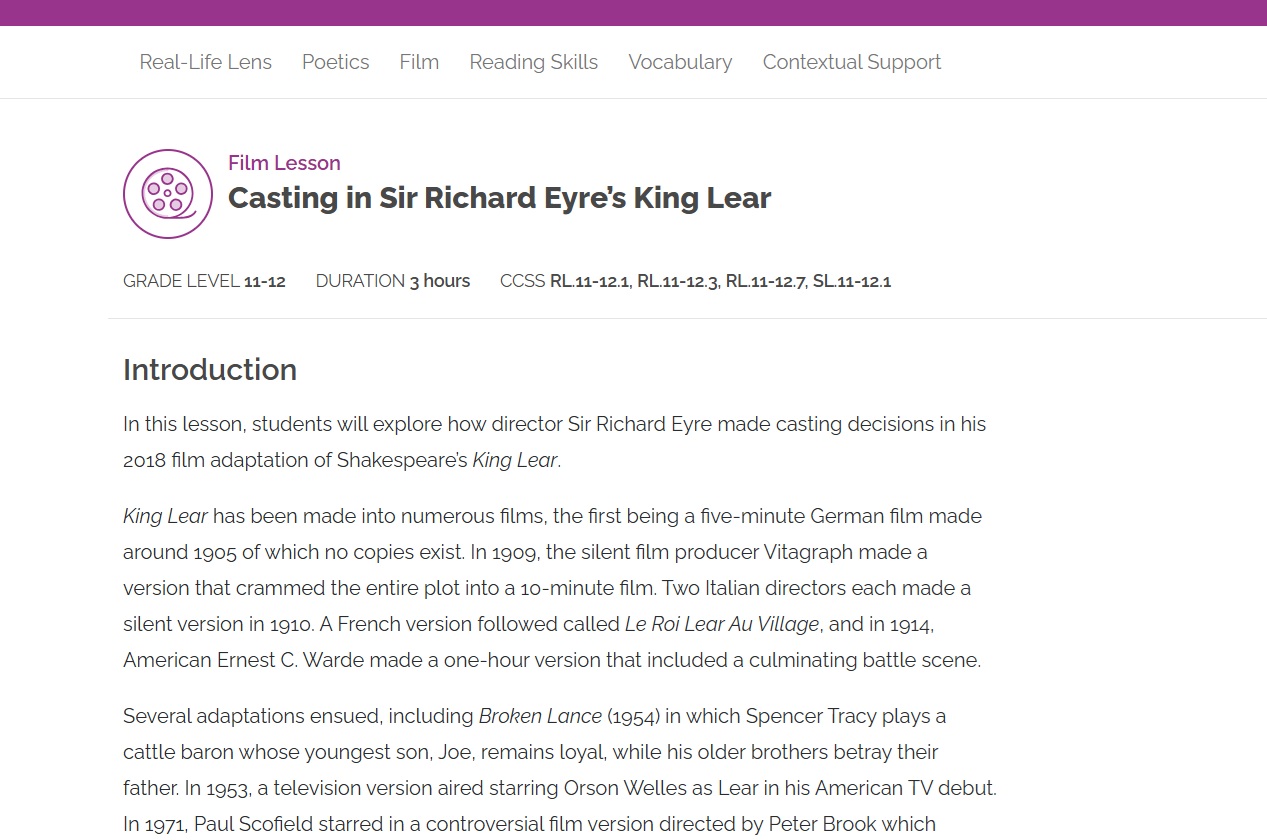1267x840 pixels.
Task: Click the RL.11-12.7 standard code
Action: tap(765, 281)
